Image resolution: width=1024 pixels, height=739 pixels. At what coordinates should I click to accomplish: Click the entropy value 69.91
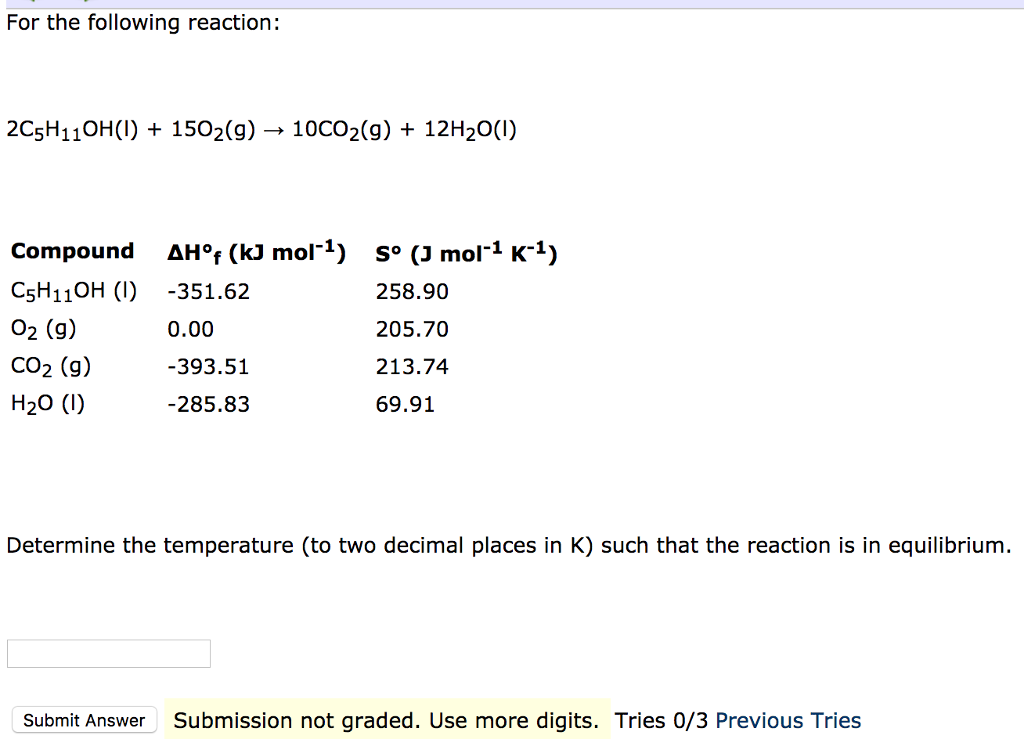coord(406,404)
